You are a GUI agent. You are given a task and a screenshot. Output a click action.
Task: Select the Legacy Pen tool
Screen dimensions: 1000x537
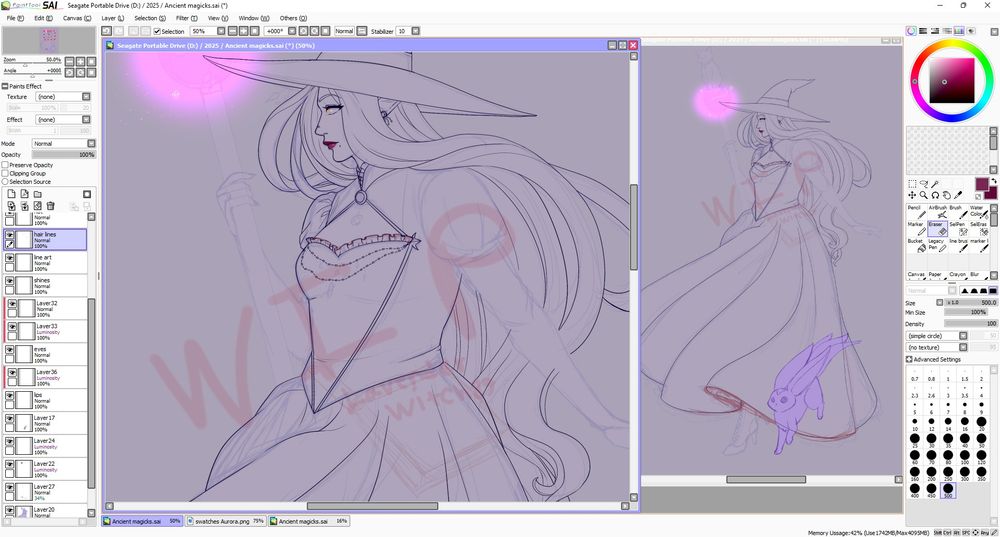click(x=938, y=245)
